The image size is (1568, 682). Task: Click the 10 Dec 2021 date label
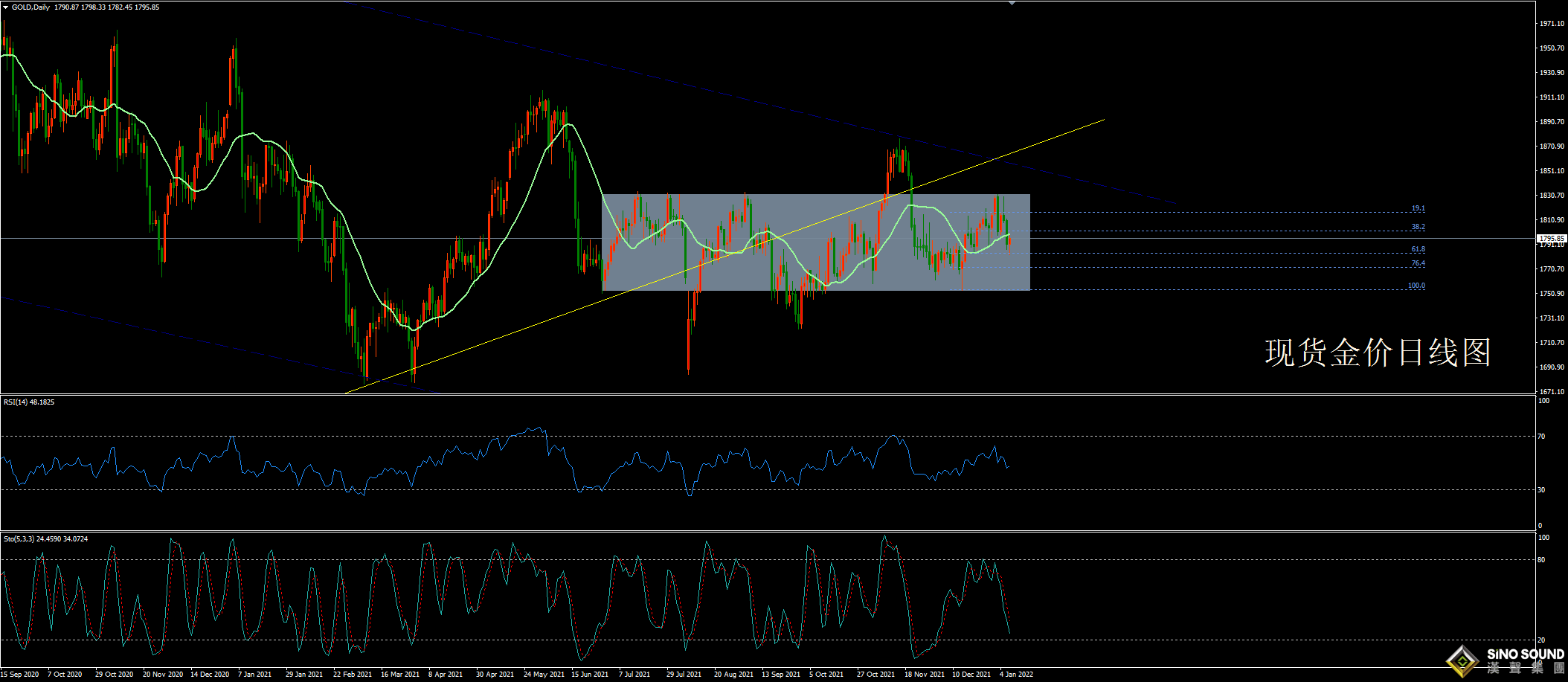[971, 675]
